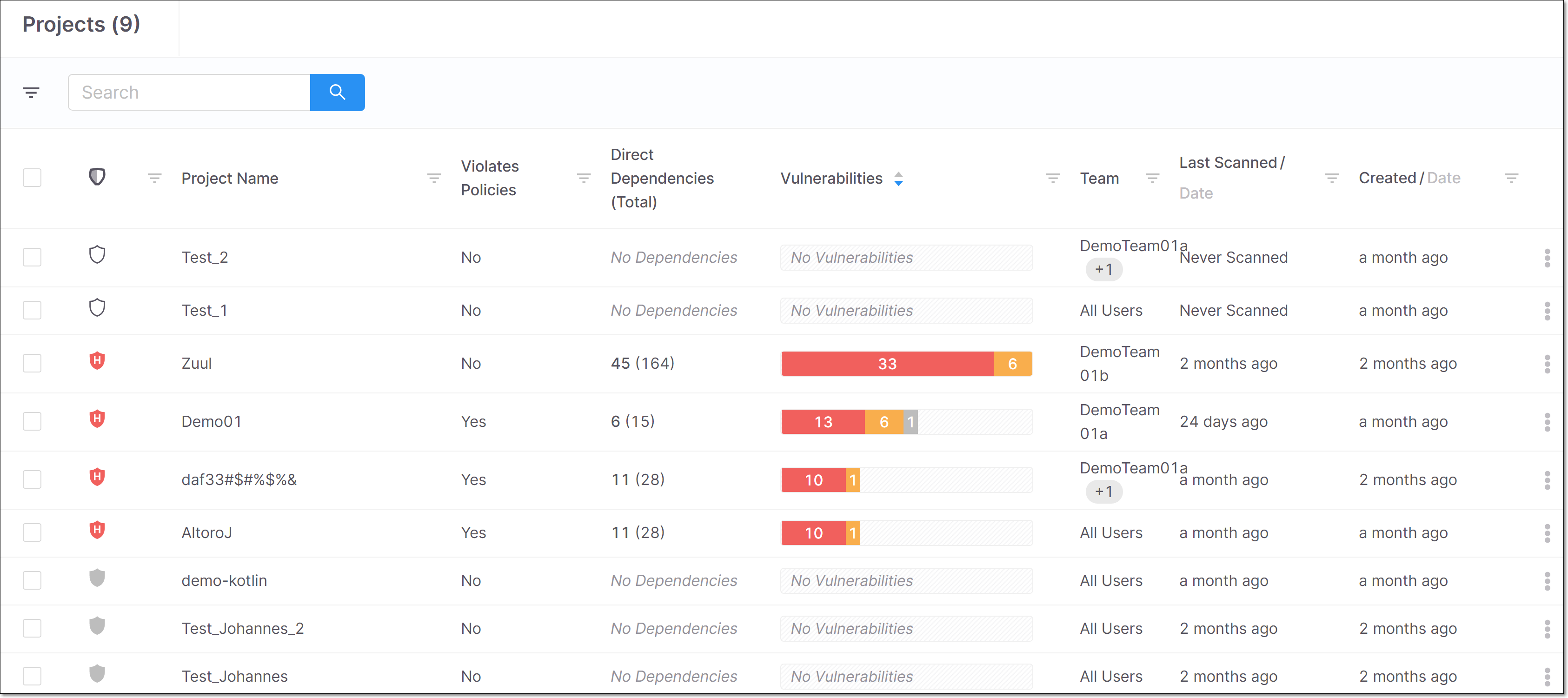Open the Vulnerabilities column filter
The height and width of the screenshot is (698, 1568).
[x=1053, y=178]
